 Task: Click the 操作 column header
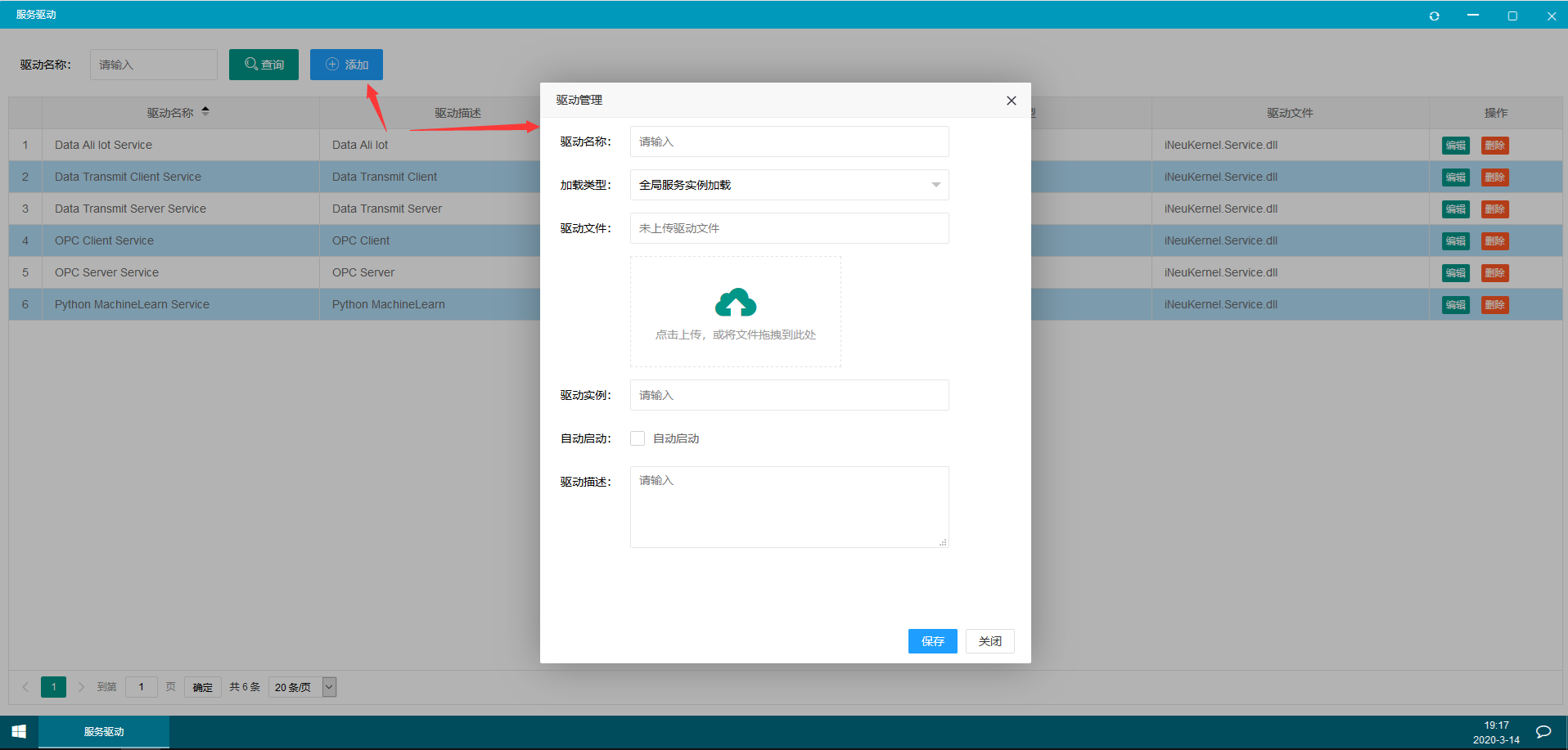(x=1495, y=113)
